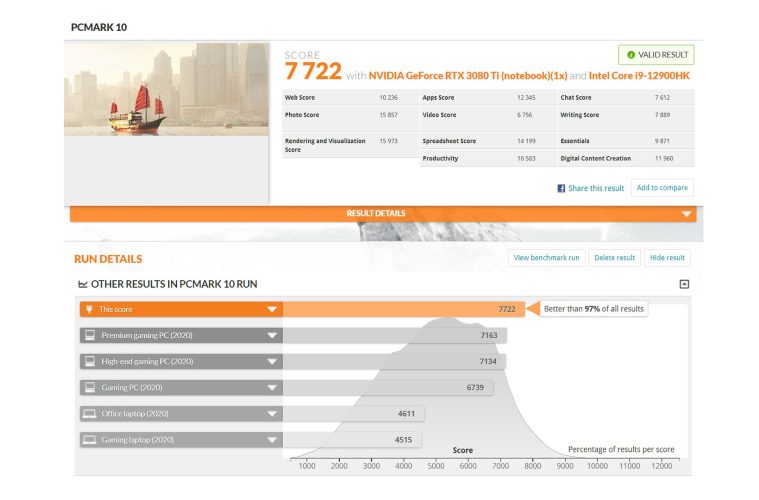
Task: Click the Hide result button
Action: click(667, 258)
